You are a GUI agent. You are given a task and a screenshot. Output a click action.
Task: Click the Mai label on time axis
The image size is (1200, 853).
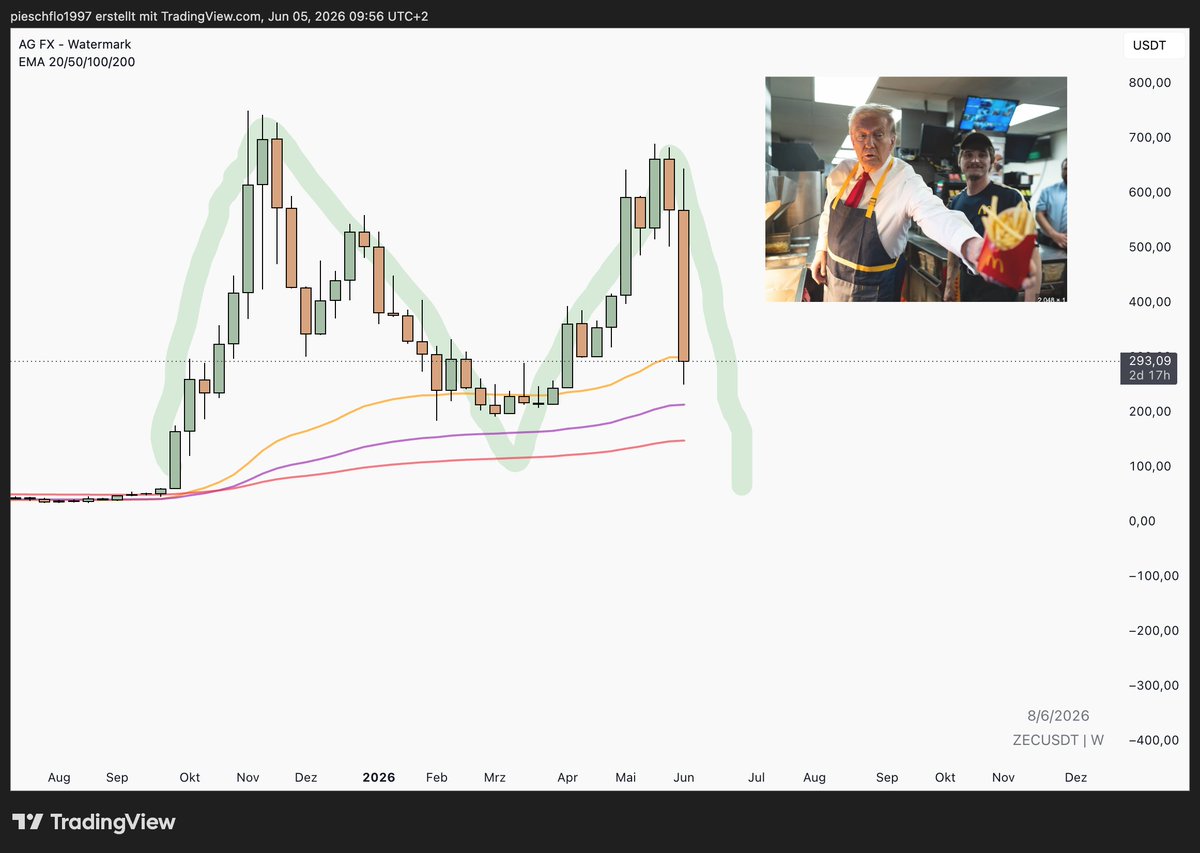[x=626, y=777]
